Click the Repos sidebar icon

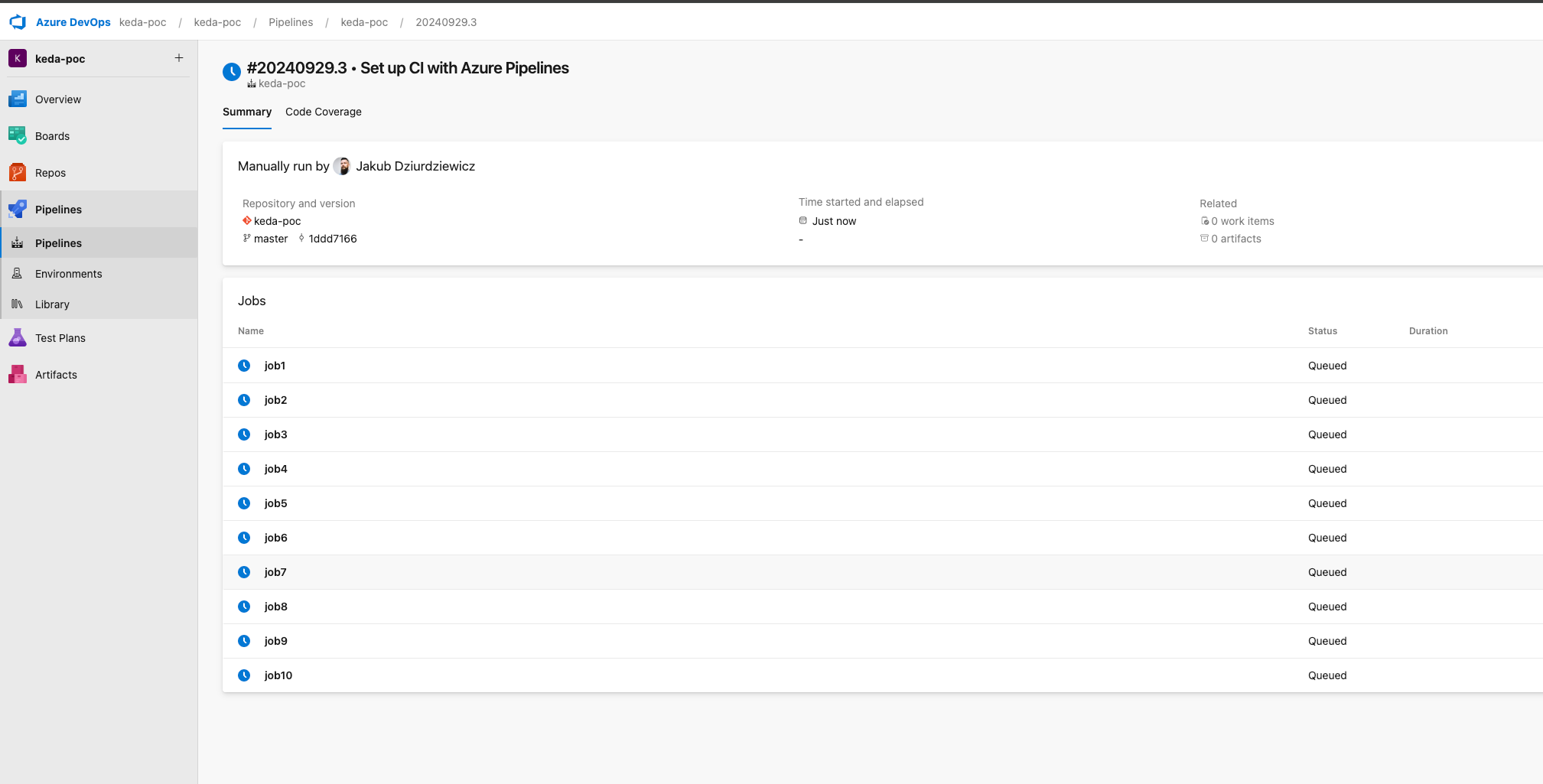point(18,173)
